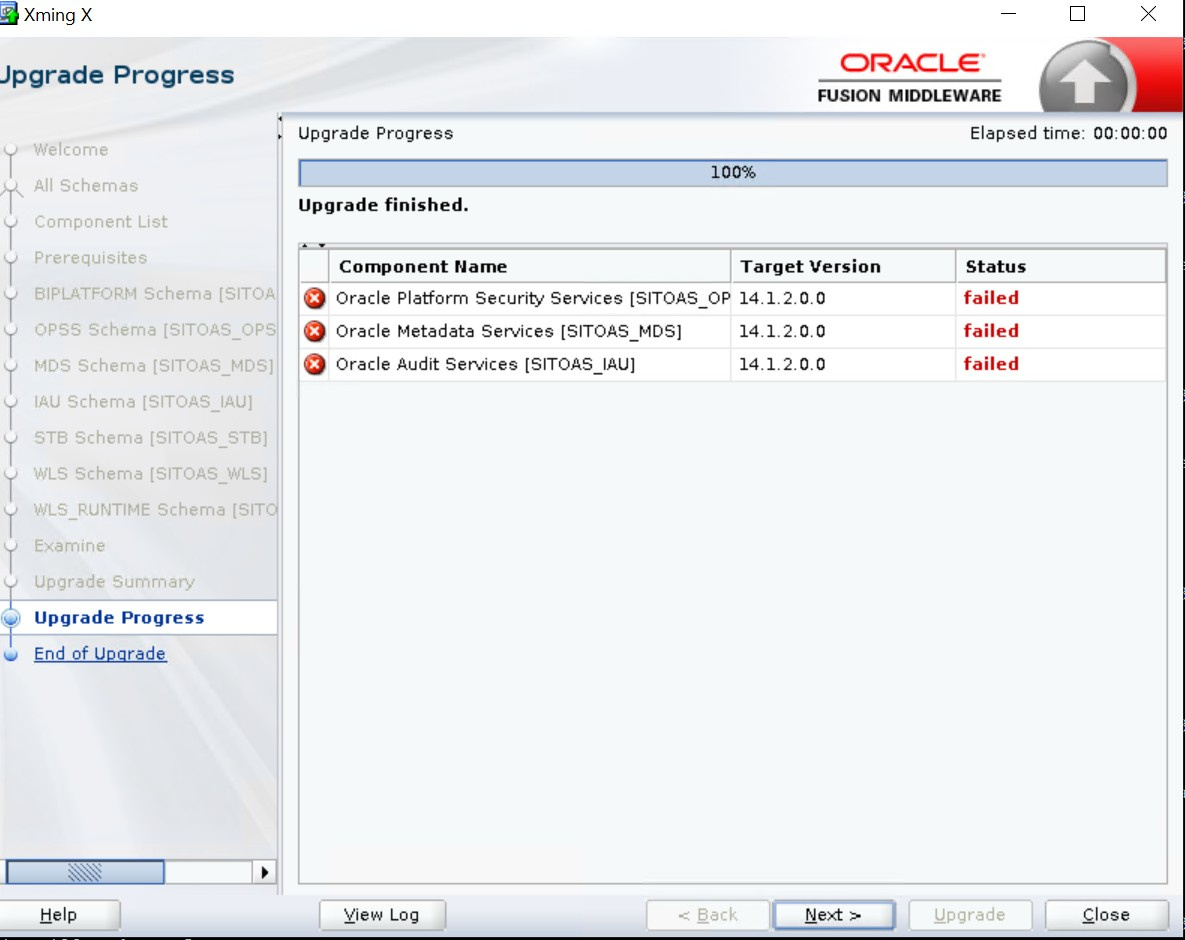Click failed status for Platform Security Services
Viewport: 1185px width, 940px height.
[991, 298]
